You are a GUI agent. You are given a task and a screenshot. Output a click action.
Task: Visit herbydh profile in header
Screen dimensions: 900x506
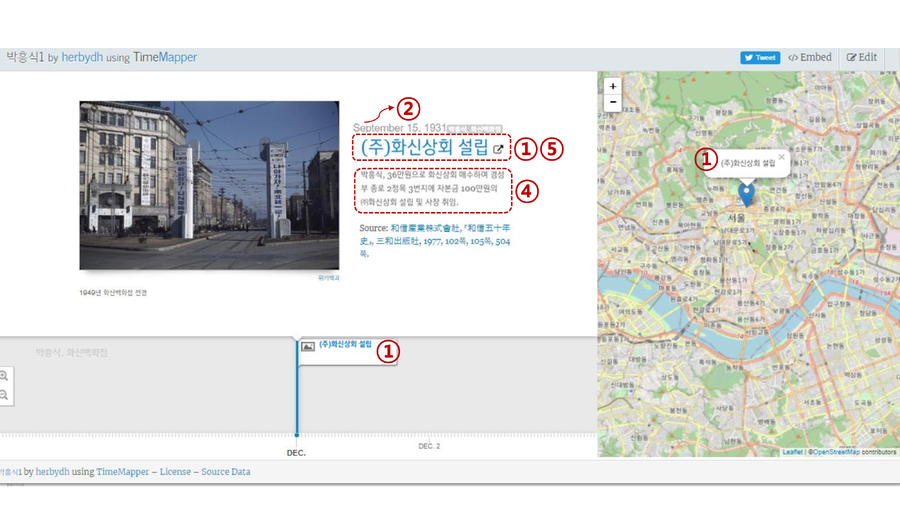82,57
